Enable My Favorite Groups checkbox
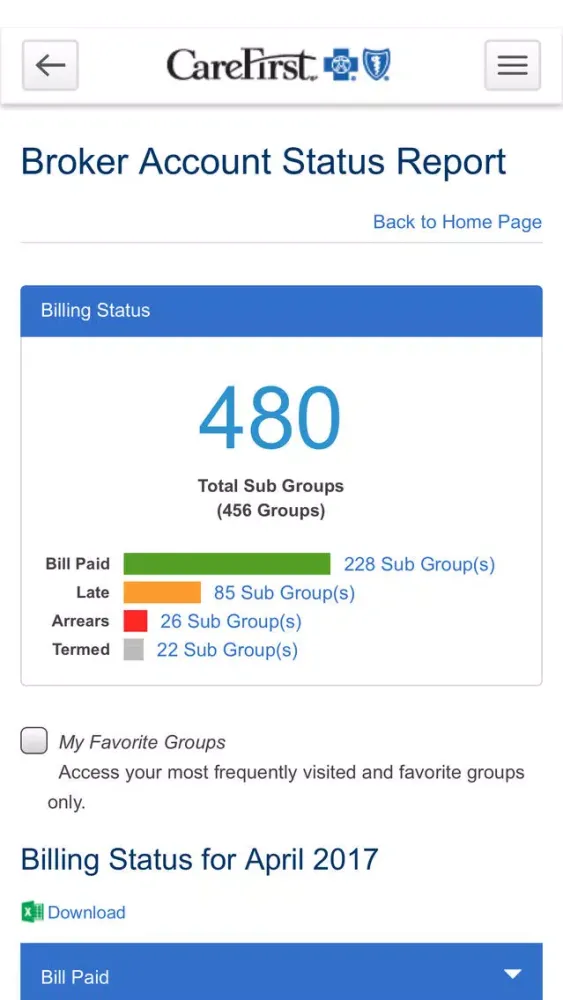Screen dimensions: 563x1000 pos(34,741)
